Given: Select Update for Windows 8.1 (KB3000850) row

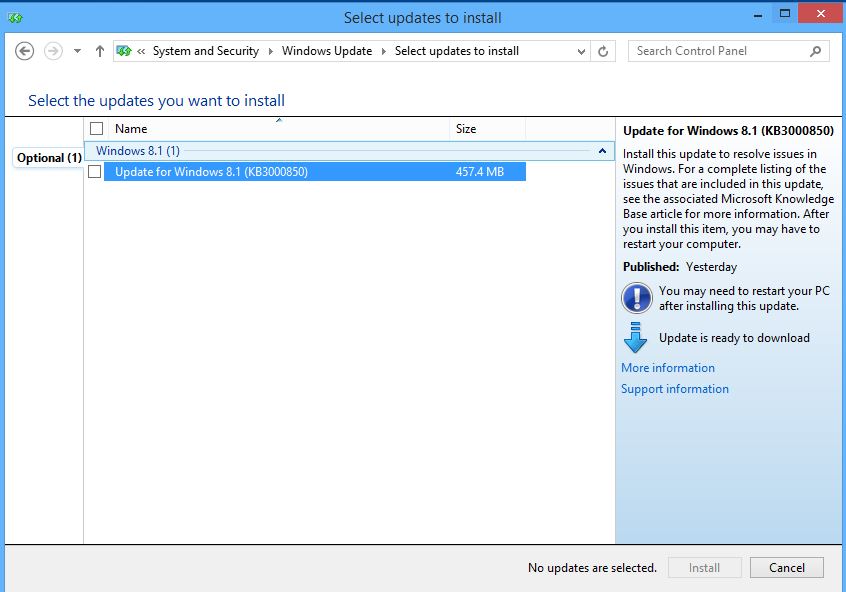Looking at the screenshot, I should pos(315,172).
